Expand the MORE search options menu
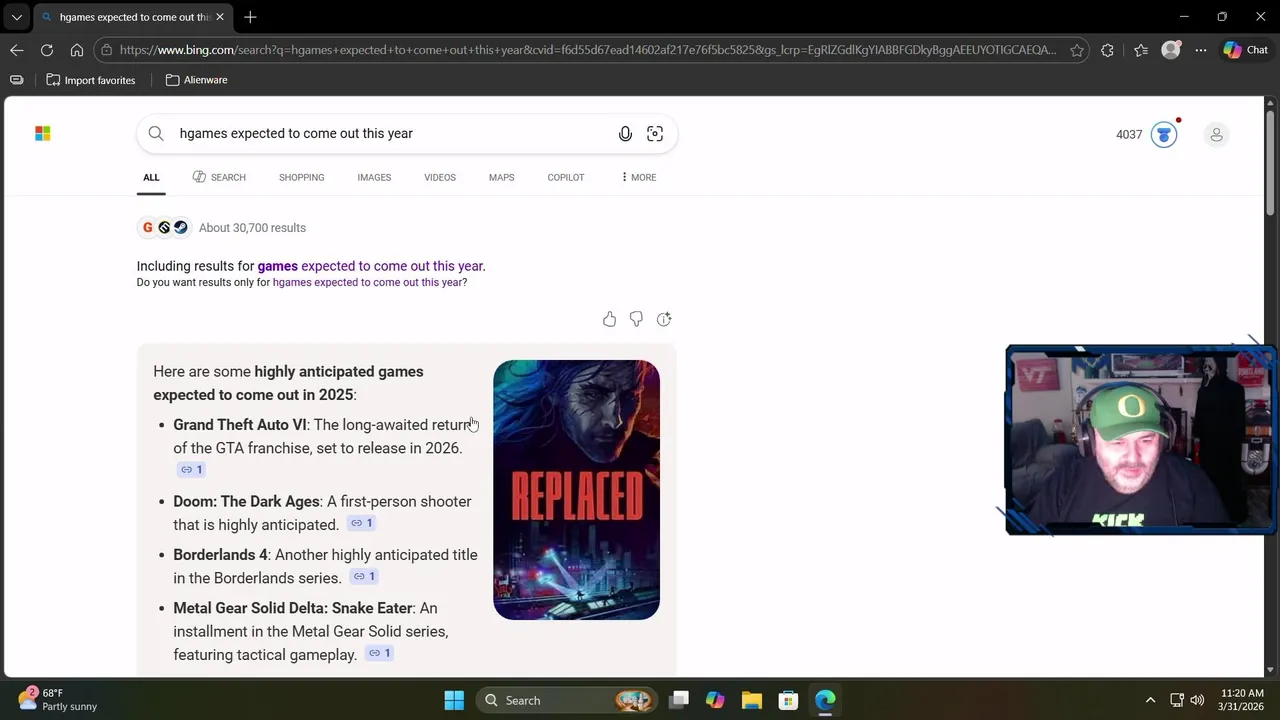 tap(638, 177)
